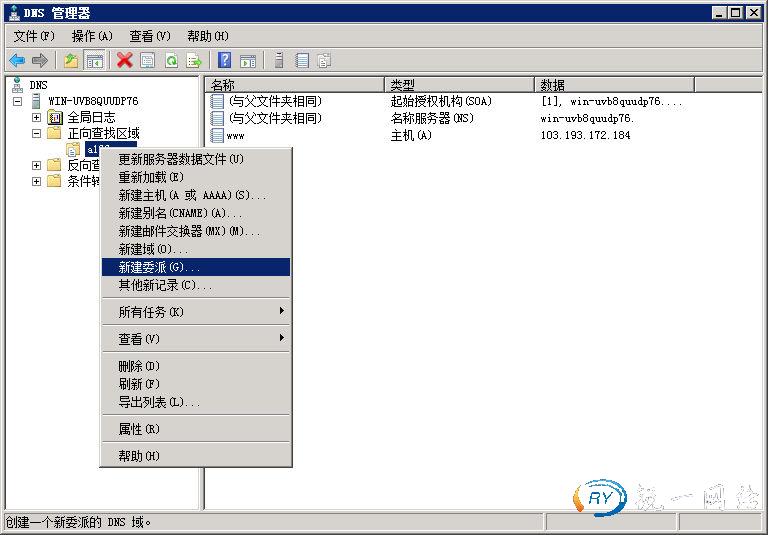Click 起始授权机构(SOA) type cell
This screenshot has height=535, width=768.
point(441,101)
